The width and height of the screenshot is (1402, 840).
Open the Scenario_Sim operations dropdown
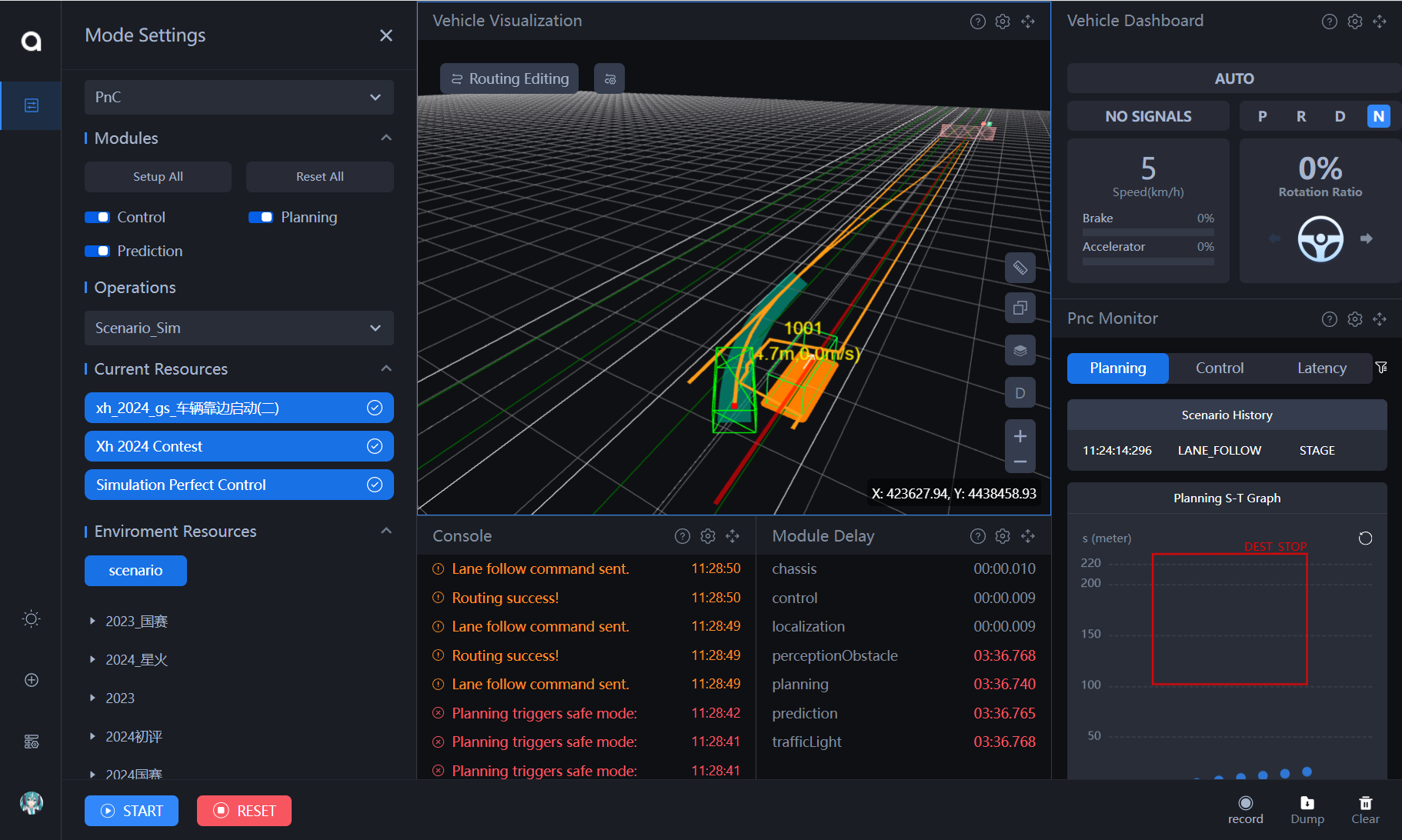[239, 328]
